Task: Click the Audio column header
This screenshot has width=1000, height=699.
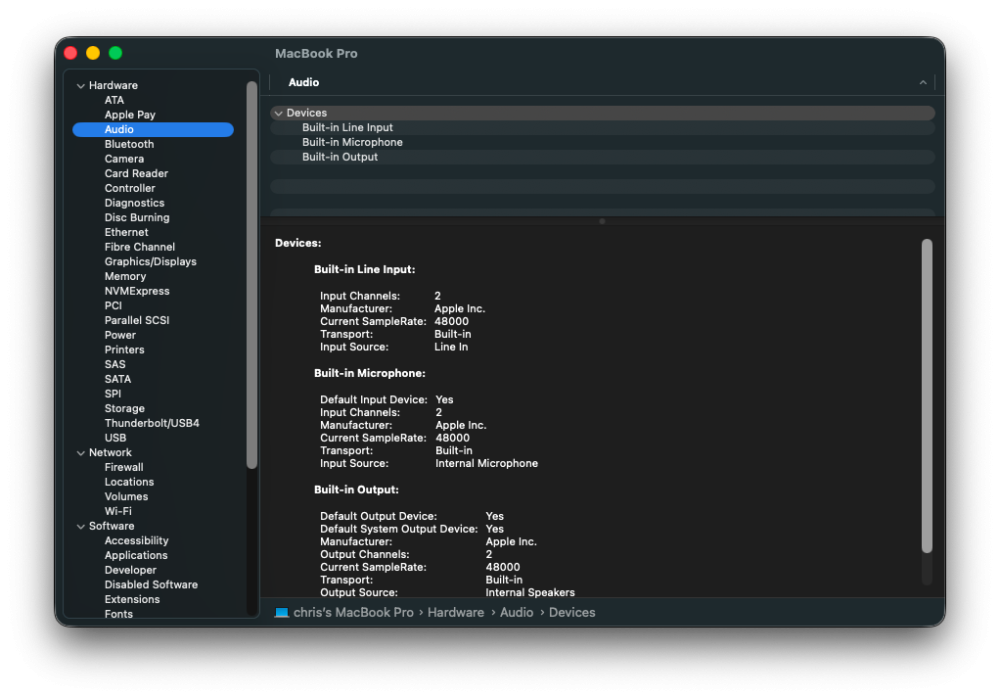Action: (304, 82)
